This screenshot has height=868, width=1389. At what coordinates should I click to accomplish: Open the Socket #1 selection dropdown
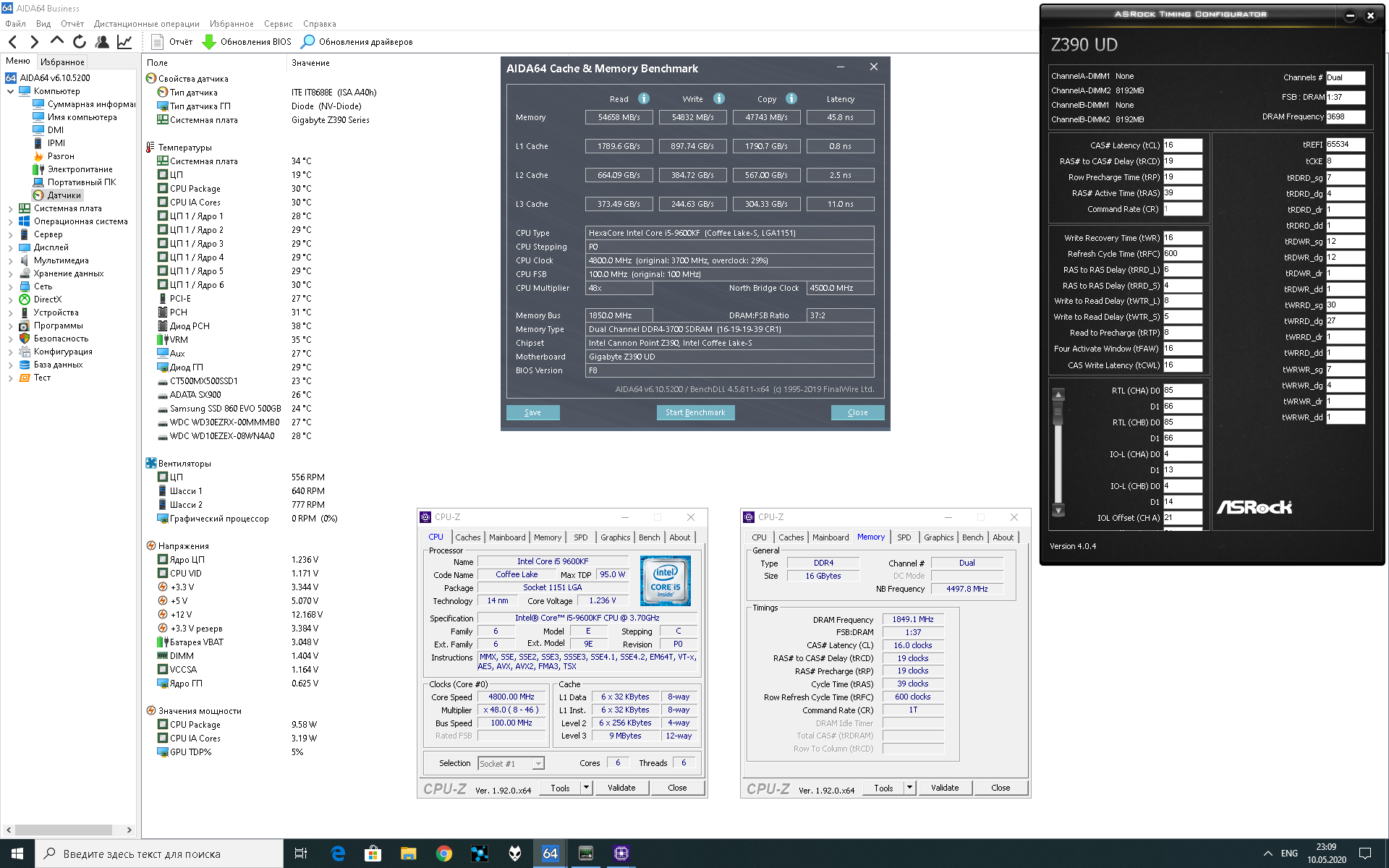pyautogui.click(x=538, y=764)
